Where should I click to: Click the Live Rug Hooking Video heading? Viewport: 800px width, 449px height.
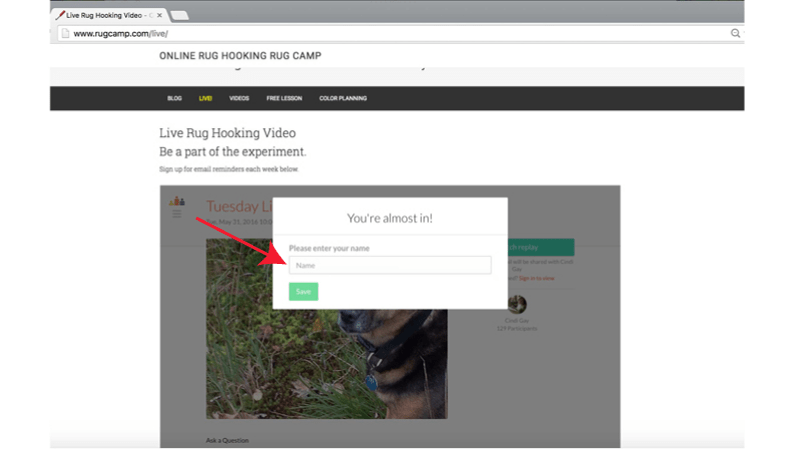coord(228,133)
